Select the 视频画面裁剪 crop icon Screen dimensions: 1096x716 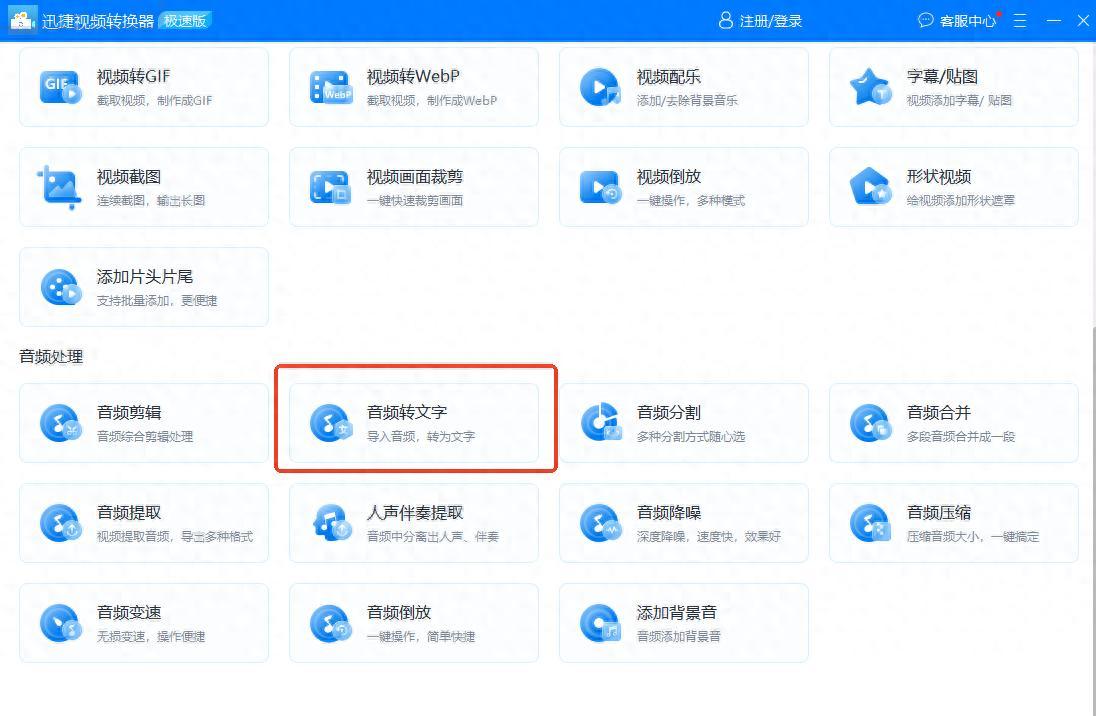pos(330,187)
